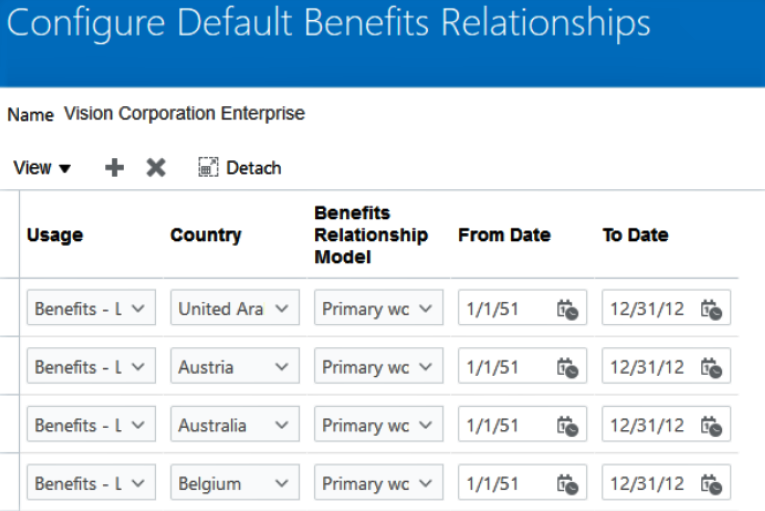The image size is (765, 511).
Task: Expand the United Arab country dropdown
Action: coord(282,310)
